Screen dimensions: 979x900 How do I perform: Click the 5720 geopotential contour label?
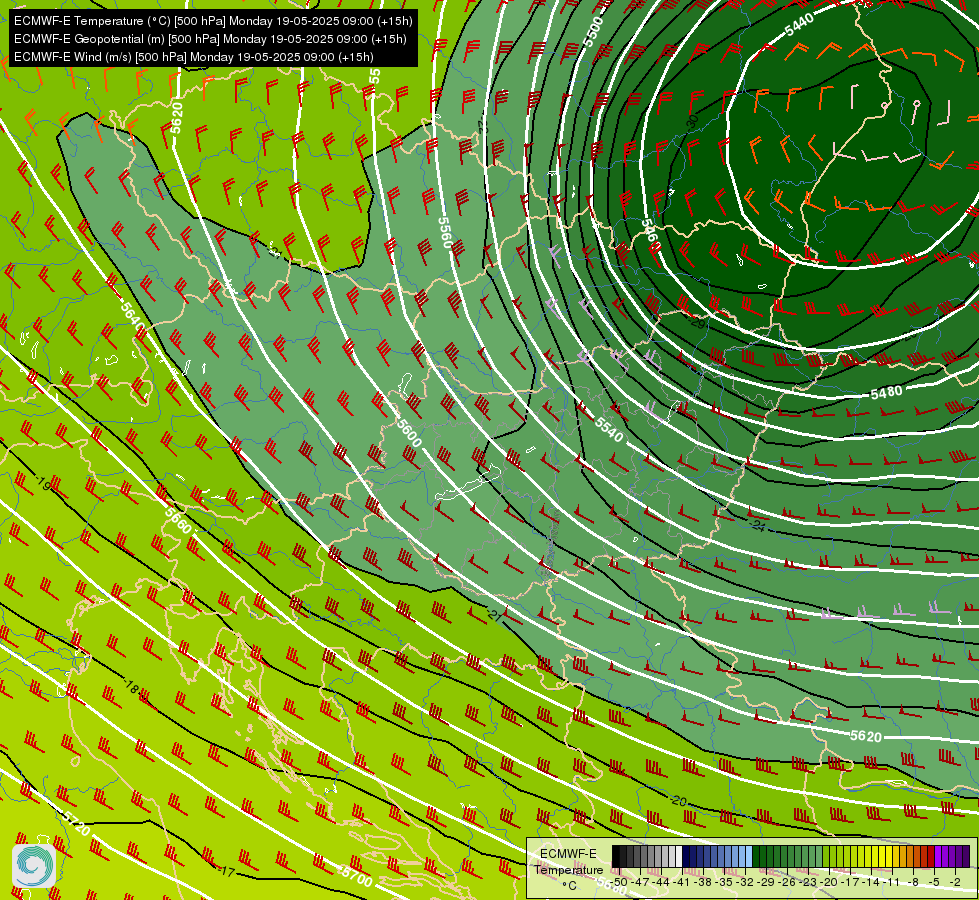(76, 824)
